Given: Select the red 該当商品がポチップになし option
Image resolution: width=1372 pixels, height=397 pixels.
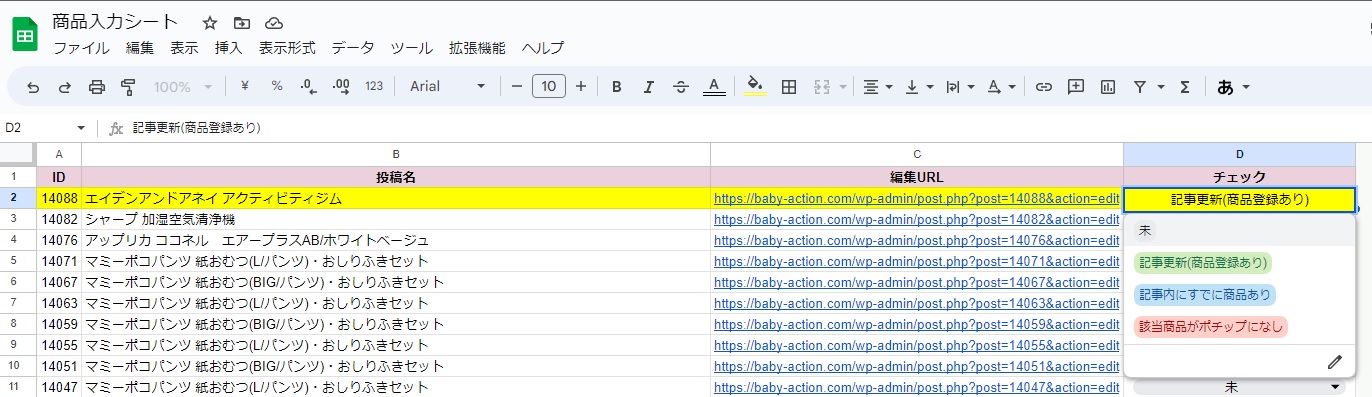Looking at the screenshot, I should click(x=1211, y=326).
